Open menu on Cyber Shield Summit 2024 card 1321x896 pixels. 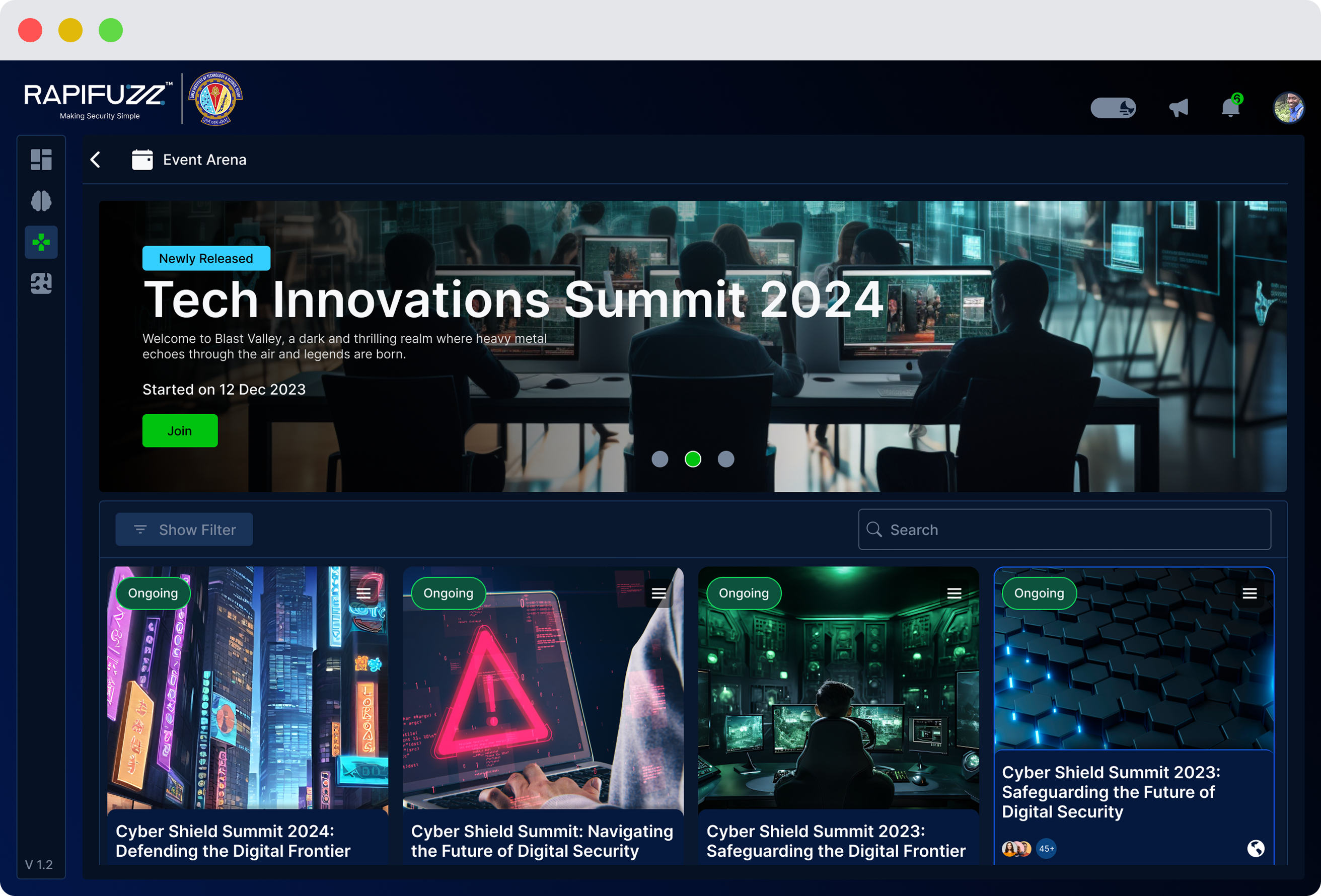(x=363, y=593)
